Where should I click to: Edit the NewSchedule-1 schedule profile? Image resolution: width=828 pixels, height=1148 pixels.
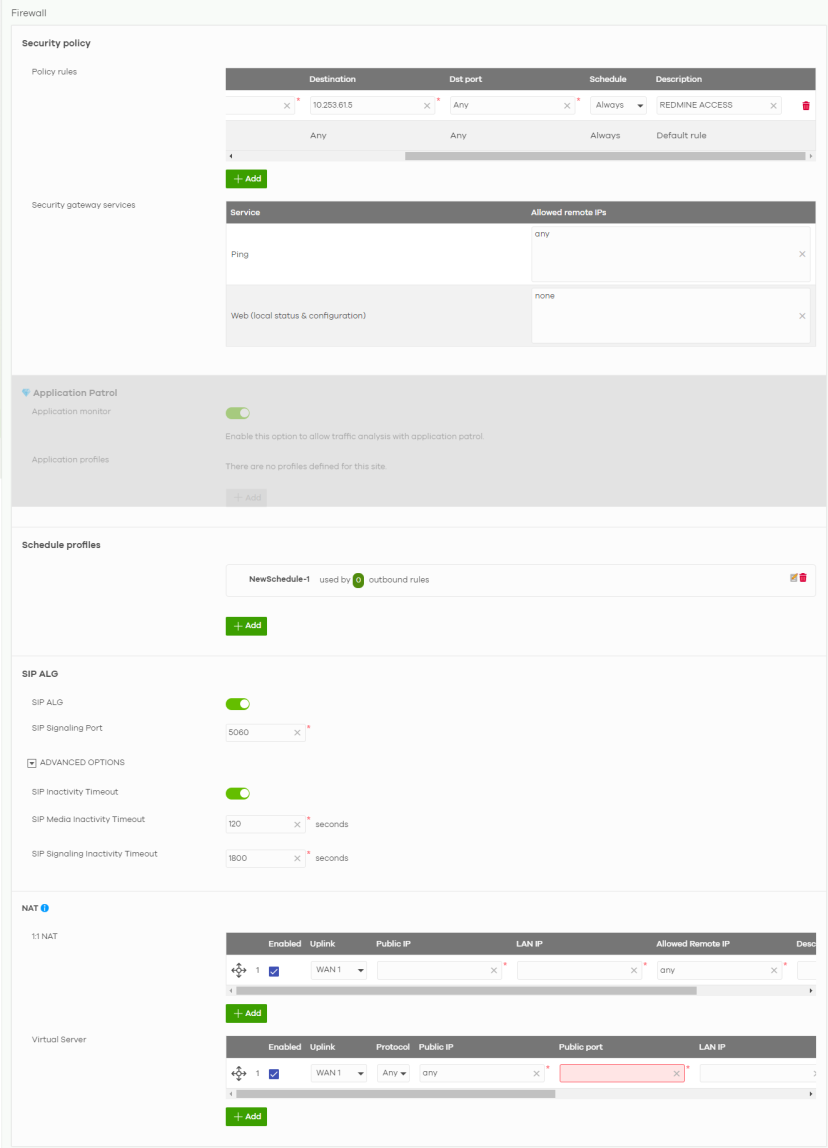coord(793,577)
